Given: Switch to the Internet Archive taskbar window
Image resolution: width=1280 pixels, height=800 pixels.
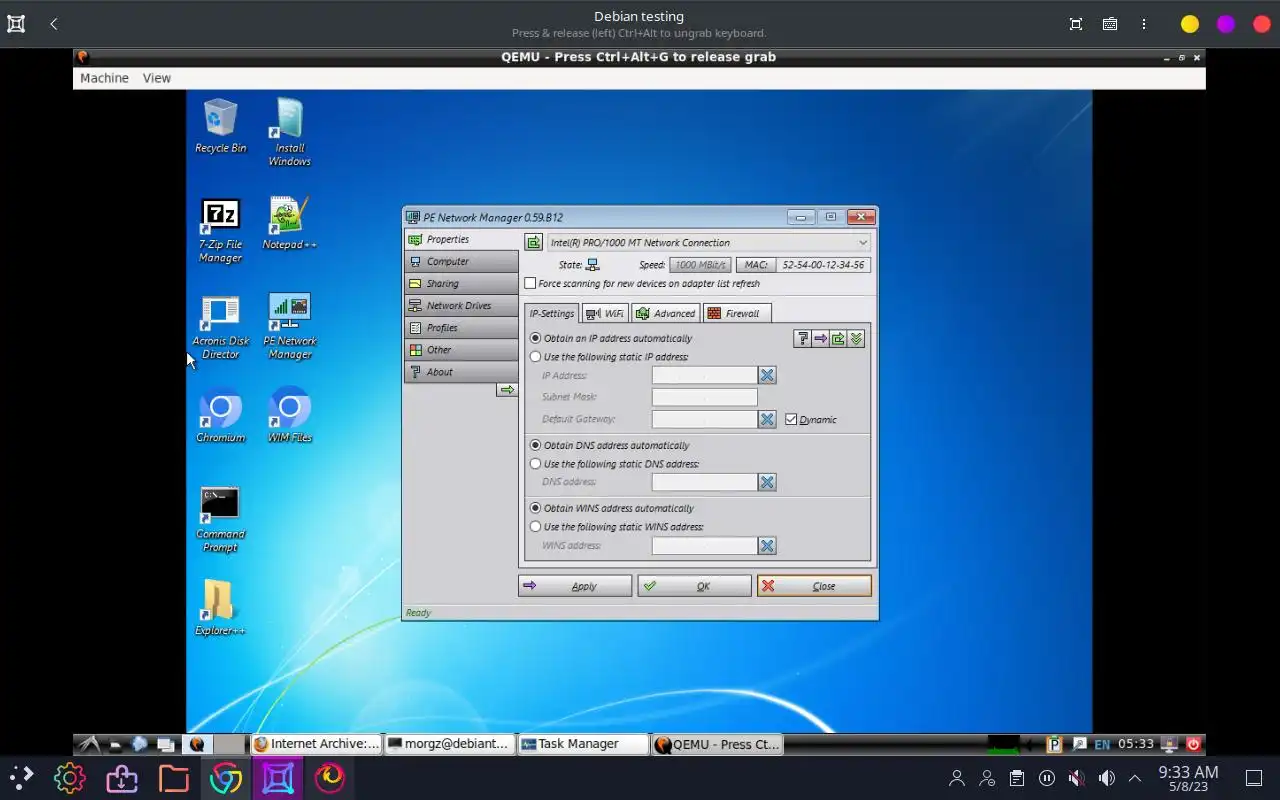Looking at the screenshot, I should click(316, 744).
